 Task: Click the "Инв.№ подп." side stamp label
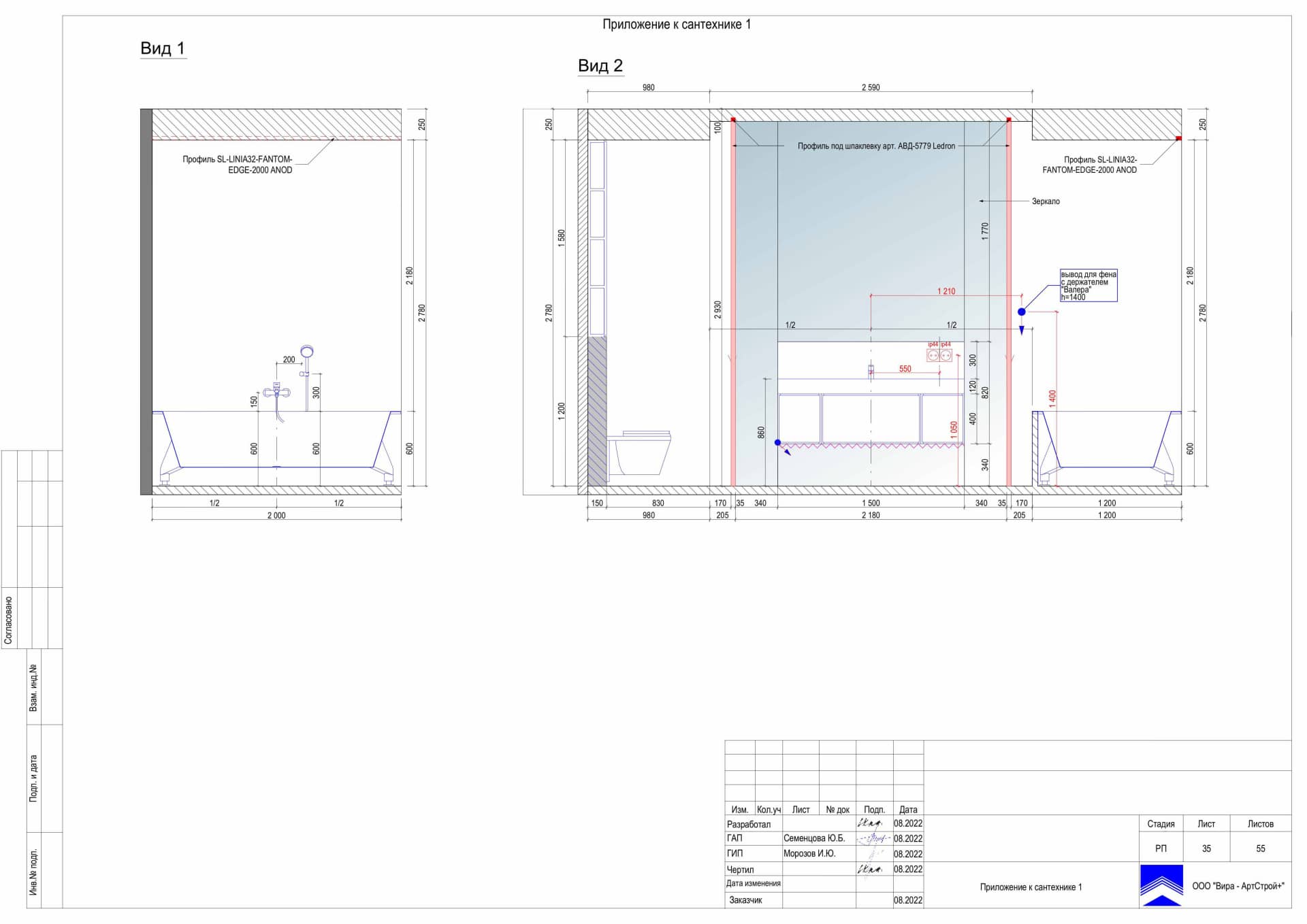point(33,871)
